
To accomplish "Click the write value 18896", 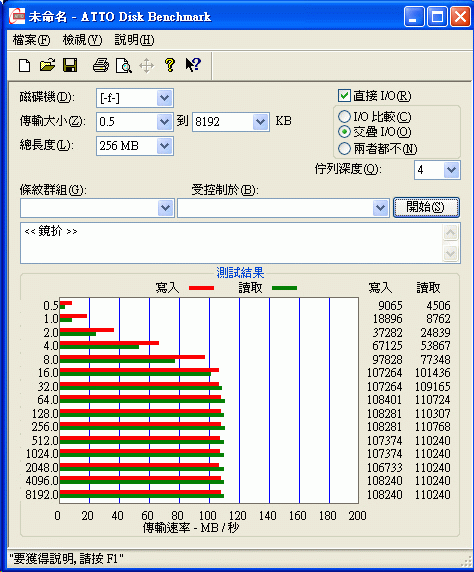I will click(387, 319).
